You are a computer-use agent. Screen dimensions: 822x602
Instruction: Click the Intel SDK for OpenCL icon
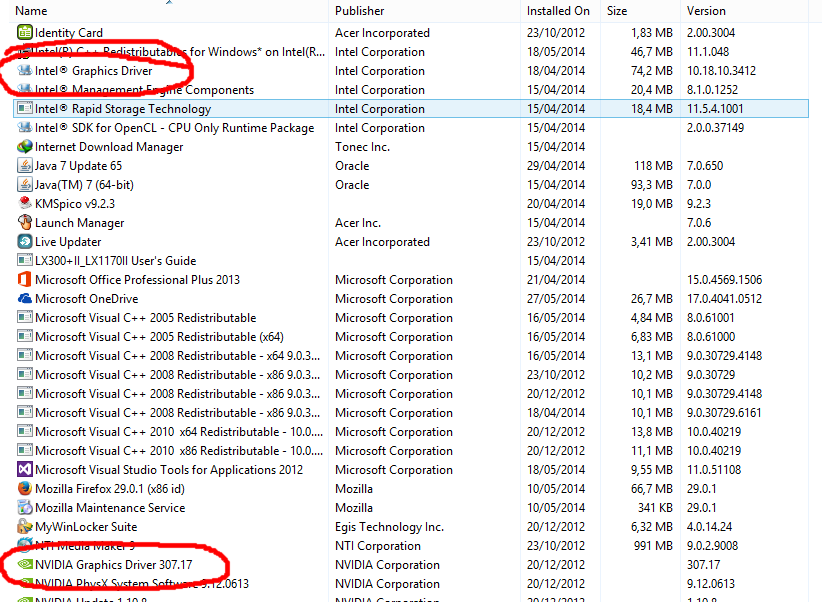24,127
